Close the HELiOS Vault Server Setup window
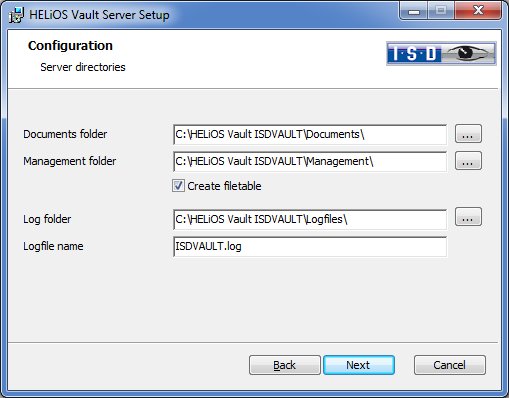 tap(478, 11)
